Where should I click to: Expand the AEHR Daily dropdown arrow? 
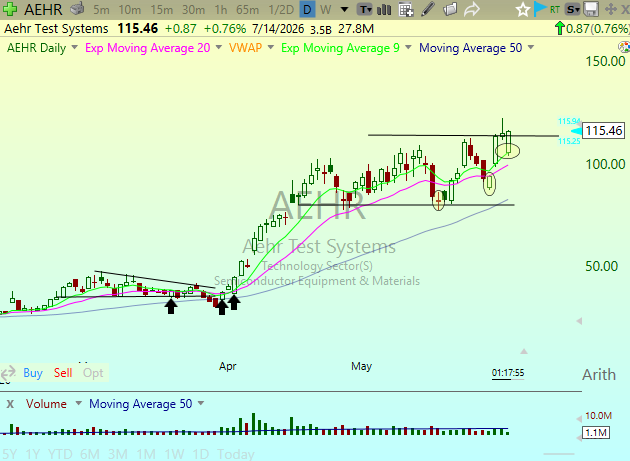[74, 47]
